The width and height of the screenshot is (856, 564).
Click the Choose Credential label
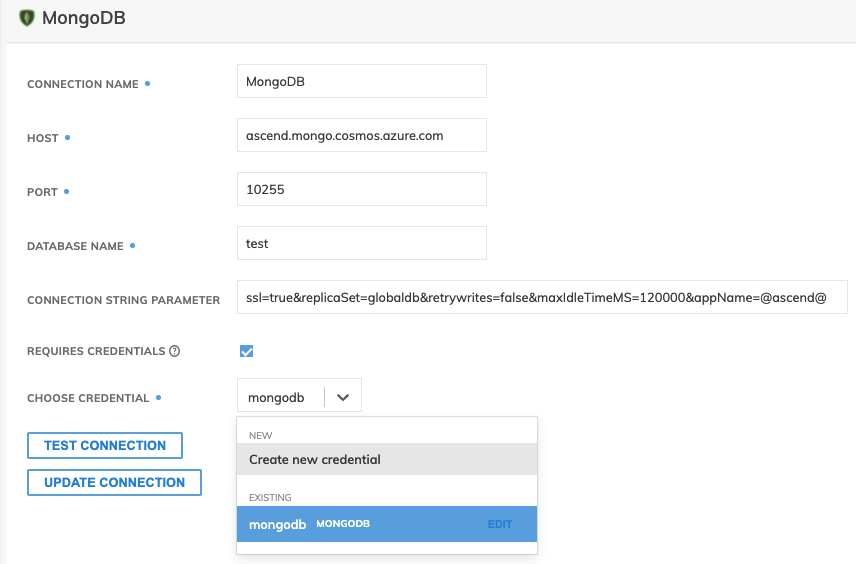point(88,398)
